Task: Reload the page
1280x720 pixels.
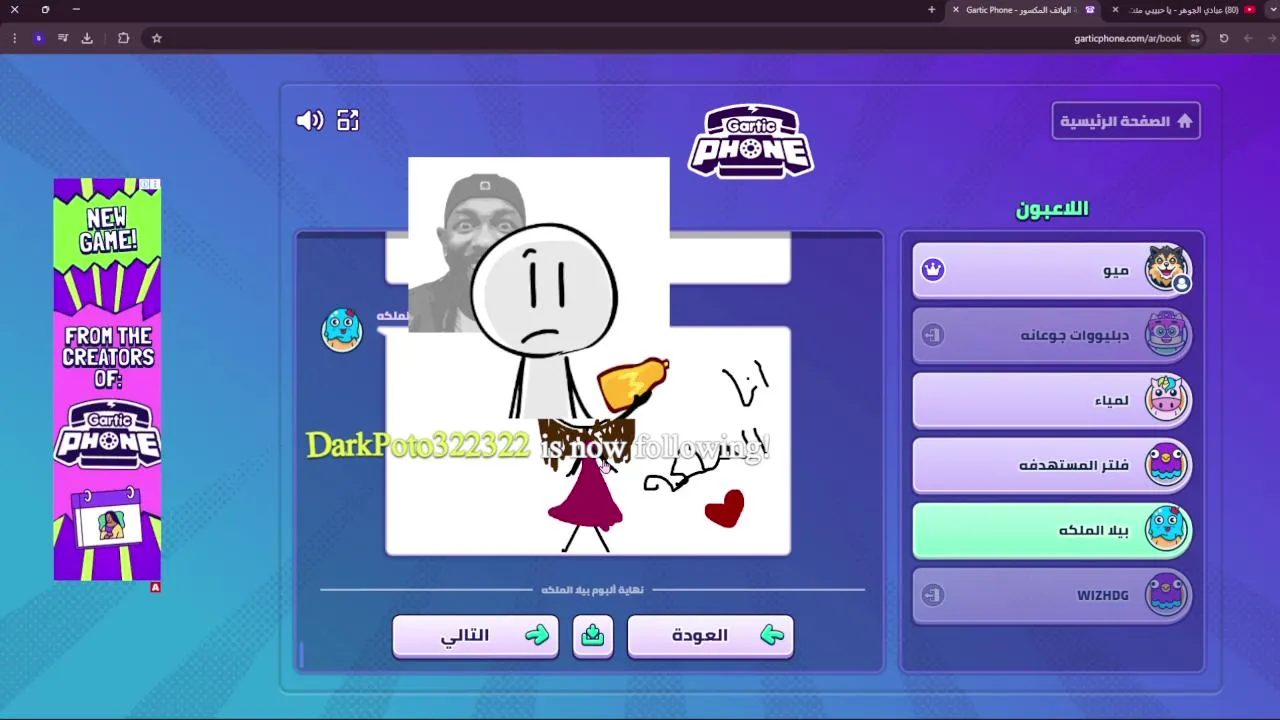Action: [1224, 38]
